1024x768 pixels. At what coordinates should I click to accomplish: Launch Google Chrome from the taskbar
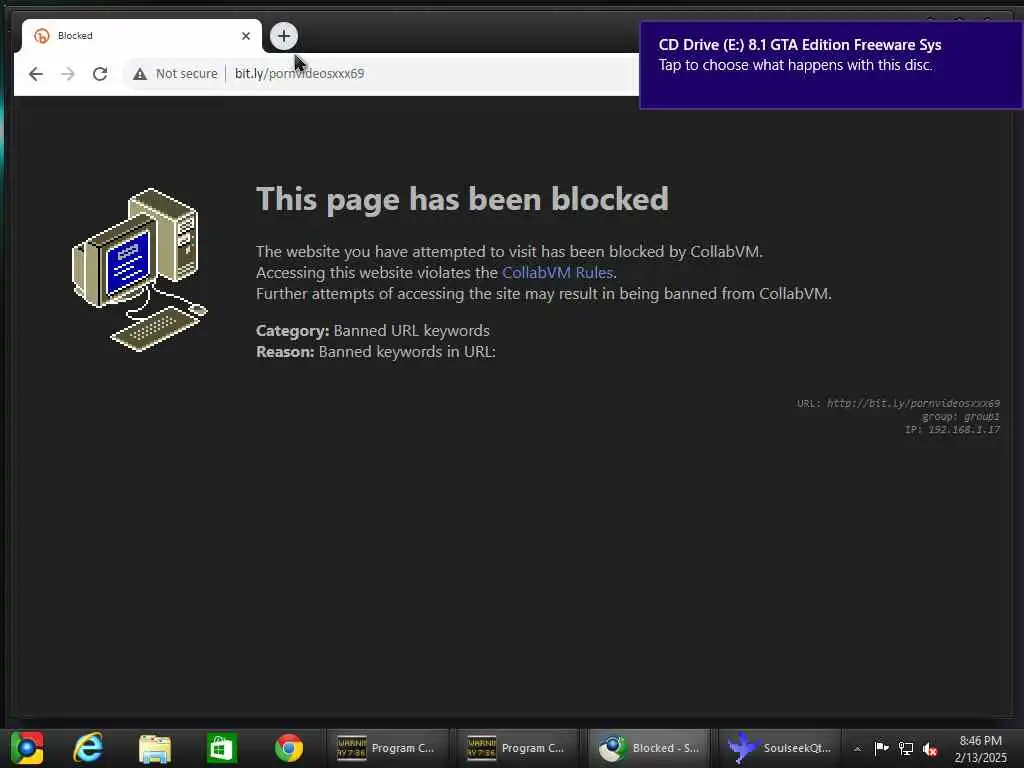click(x=289, y=748)
